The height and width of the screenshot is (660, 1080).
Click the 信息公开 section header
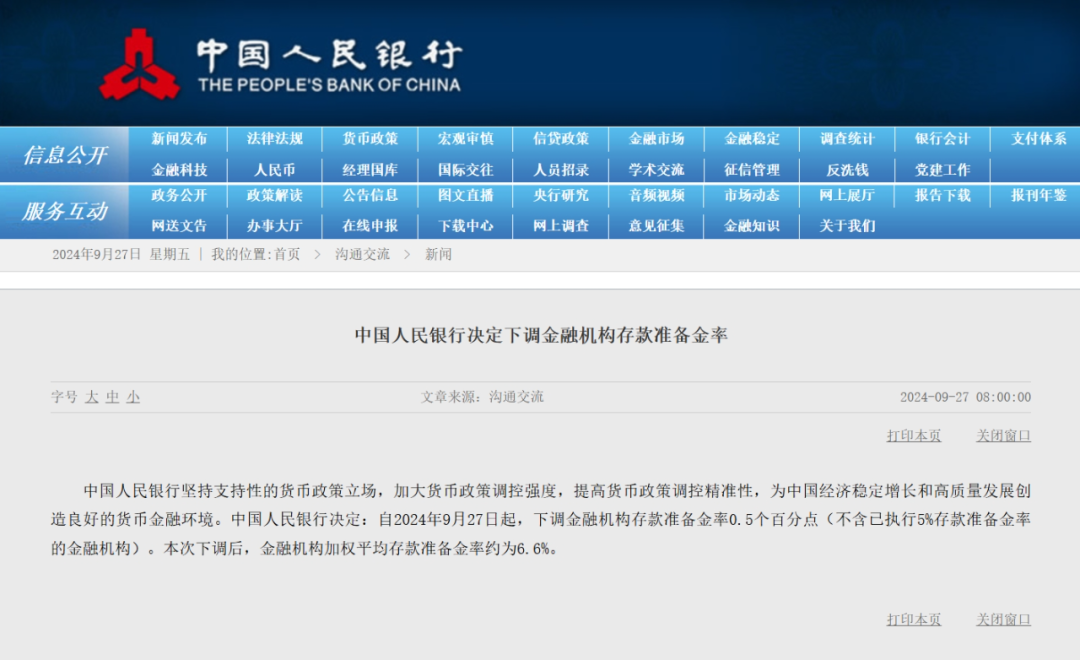pyautogui.click(x=65, y=155)
